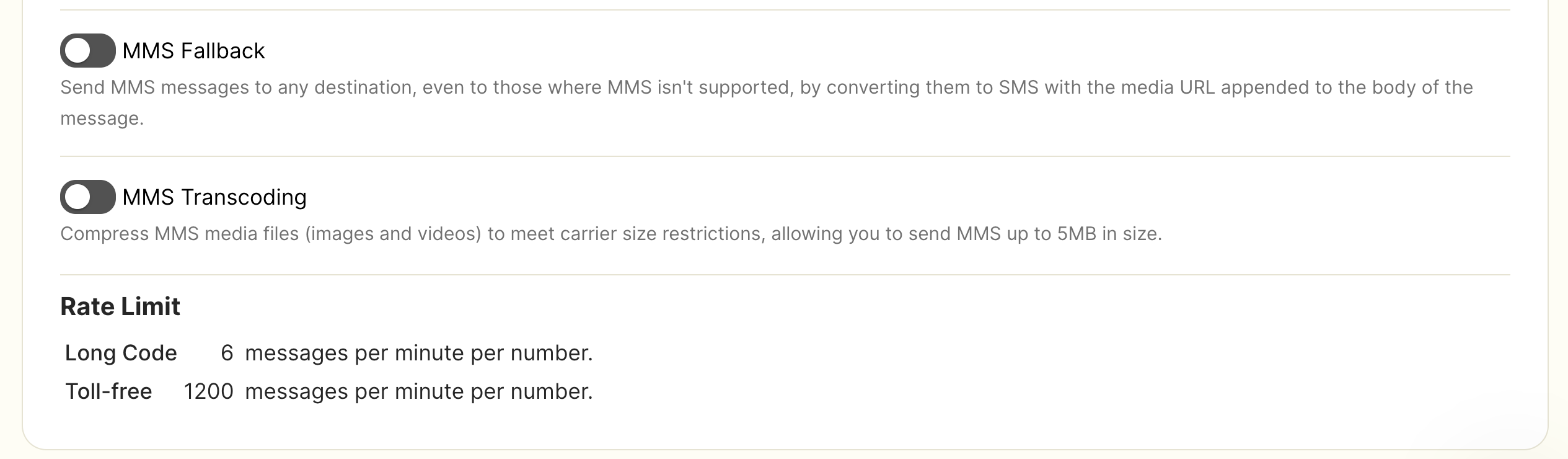Screen dimensions: 1568x459
Task: Click the white knob of MMS Transcoding
Action: coord(78,197)
